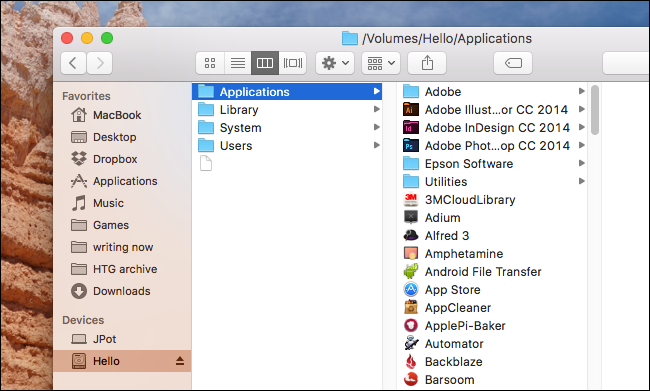Switch to Cover Flow view
650x391 pixels.
click(293, 63)
